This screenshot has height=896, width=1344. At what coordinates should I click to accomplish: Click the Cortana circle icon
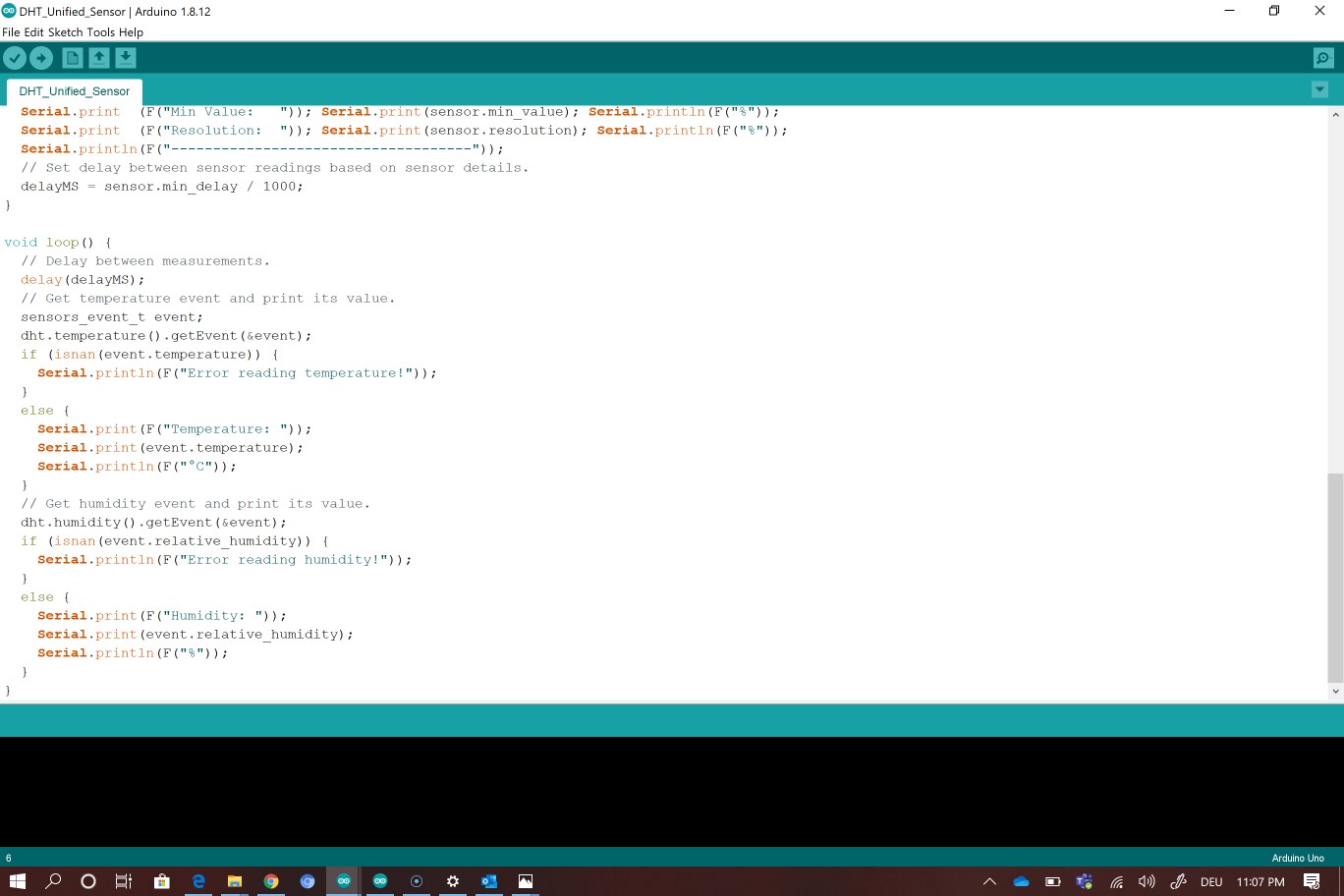tap(88, 881)
